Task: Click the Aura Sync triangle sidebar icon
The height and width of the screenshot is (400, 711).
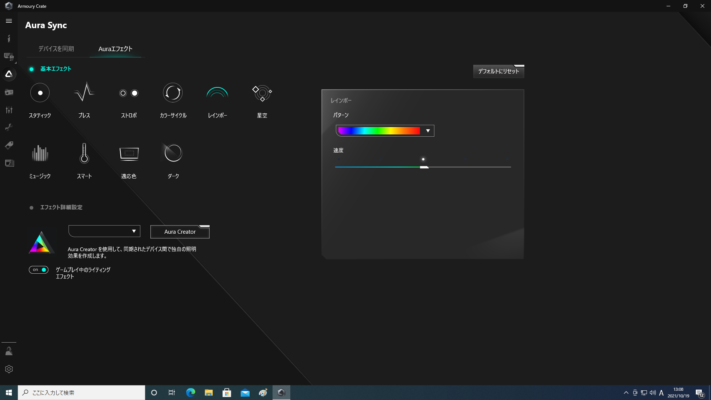Action: tap(9, 74)
